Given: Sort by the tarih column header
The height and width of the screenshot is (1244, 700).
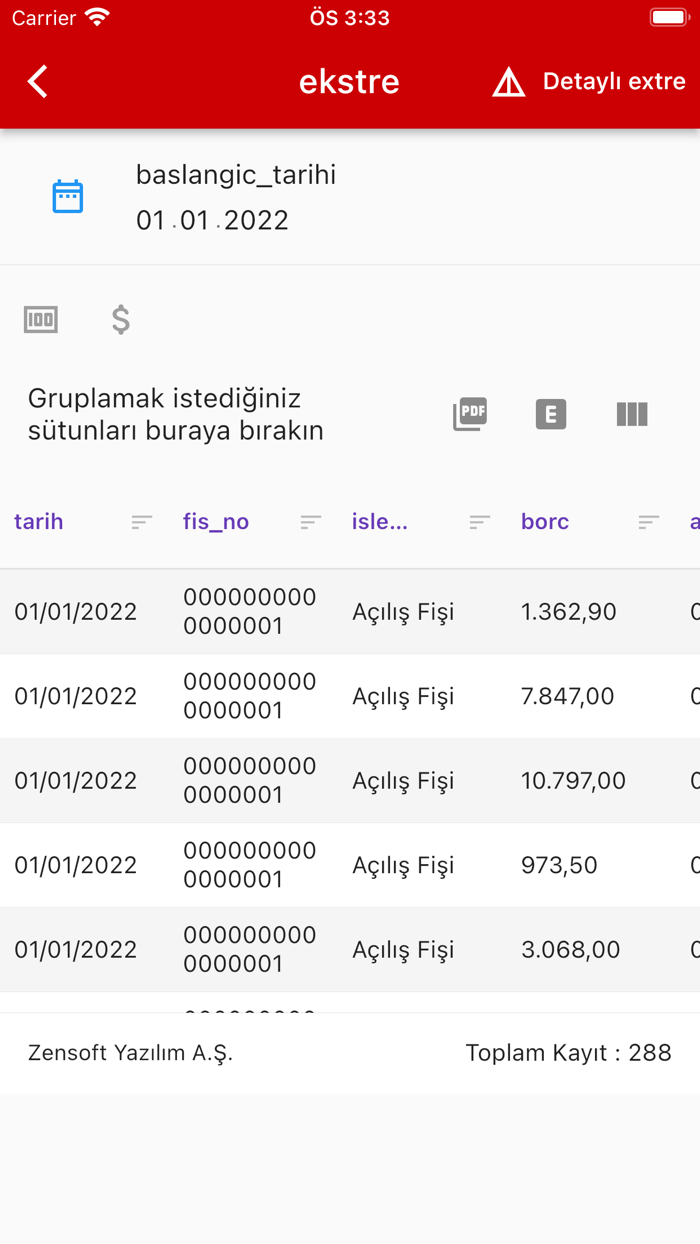Looking at the screenshot, I should point(39,521).
